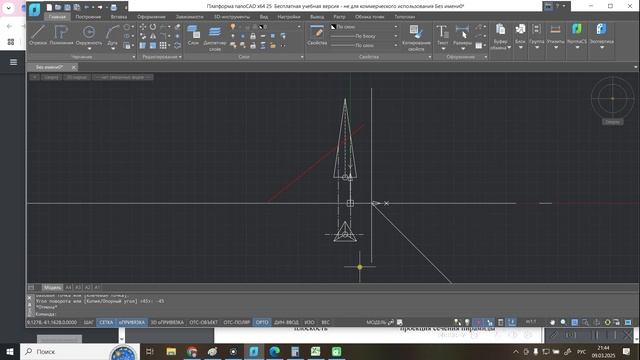Switch to the Настройки ribbon tab

tap(289, 17)
